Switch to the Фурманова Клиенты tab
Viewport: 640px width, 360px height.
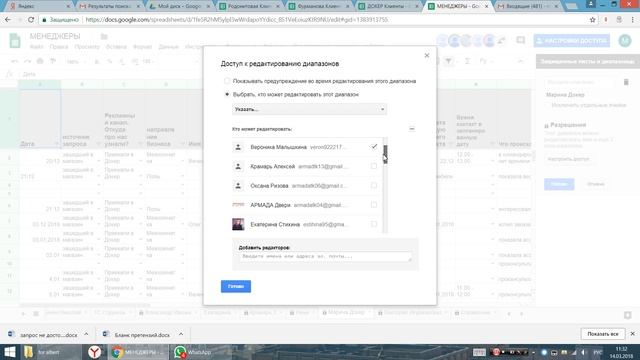pyautogui.click(x=319, y=6)
